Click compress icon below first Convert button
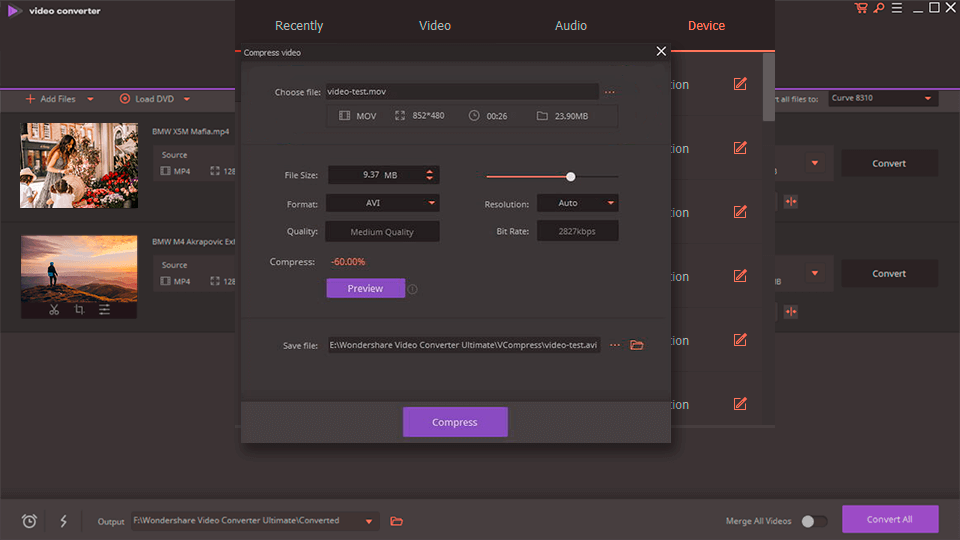 tap(791, 201)
